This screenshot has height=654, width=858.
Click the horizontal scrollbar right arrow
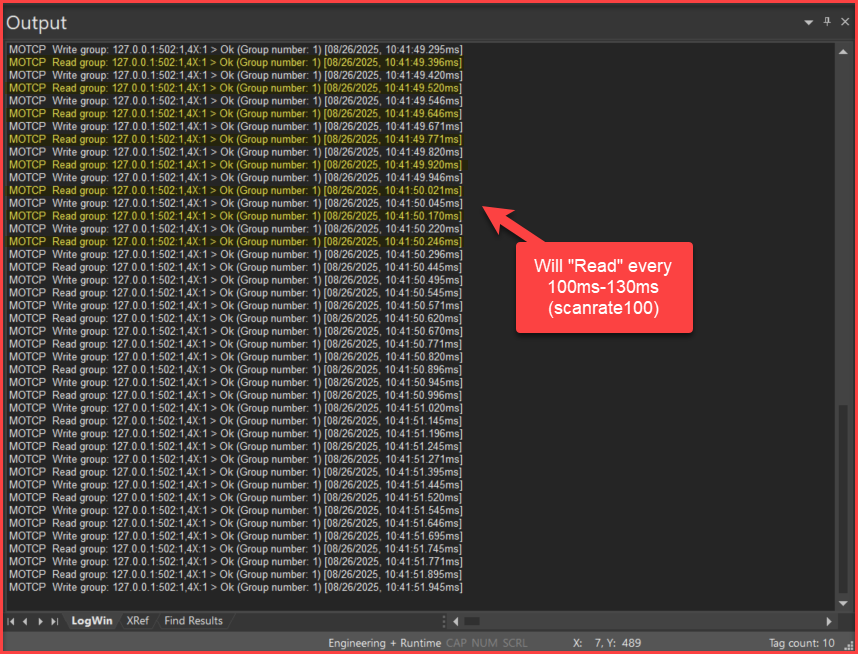pos(828,621)
